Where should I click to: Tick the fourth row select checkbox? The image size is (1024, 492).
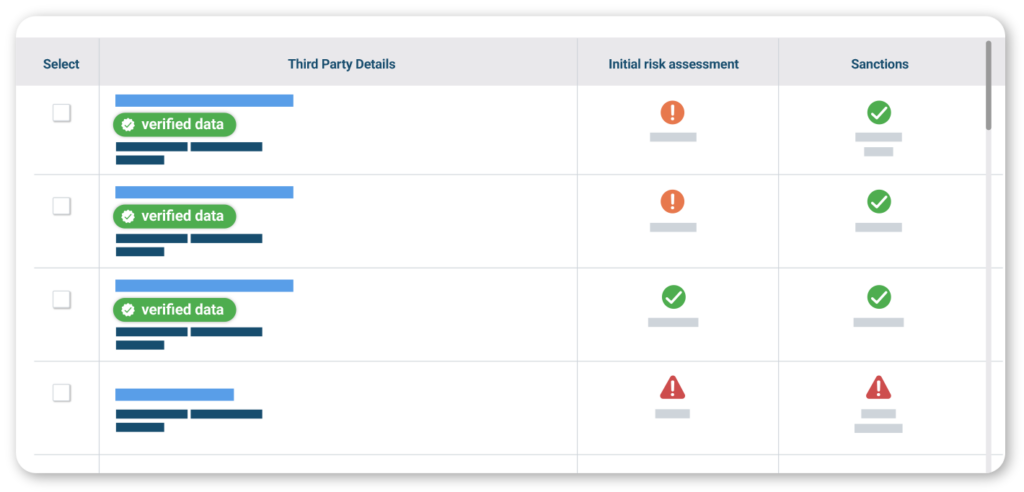(x=62, y=393)
